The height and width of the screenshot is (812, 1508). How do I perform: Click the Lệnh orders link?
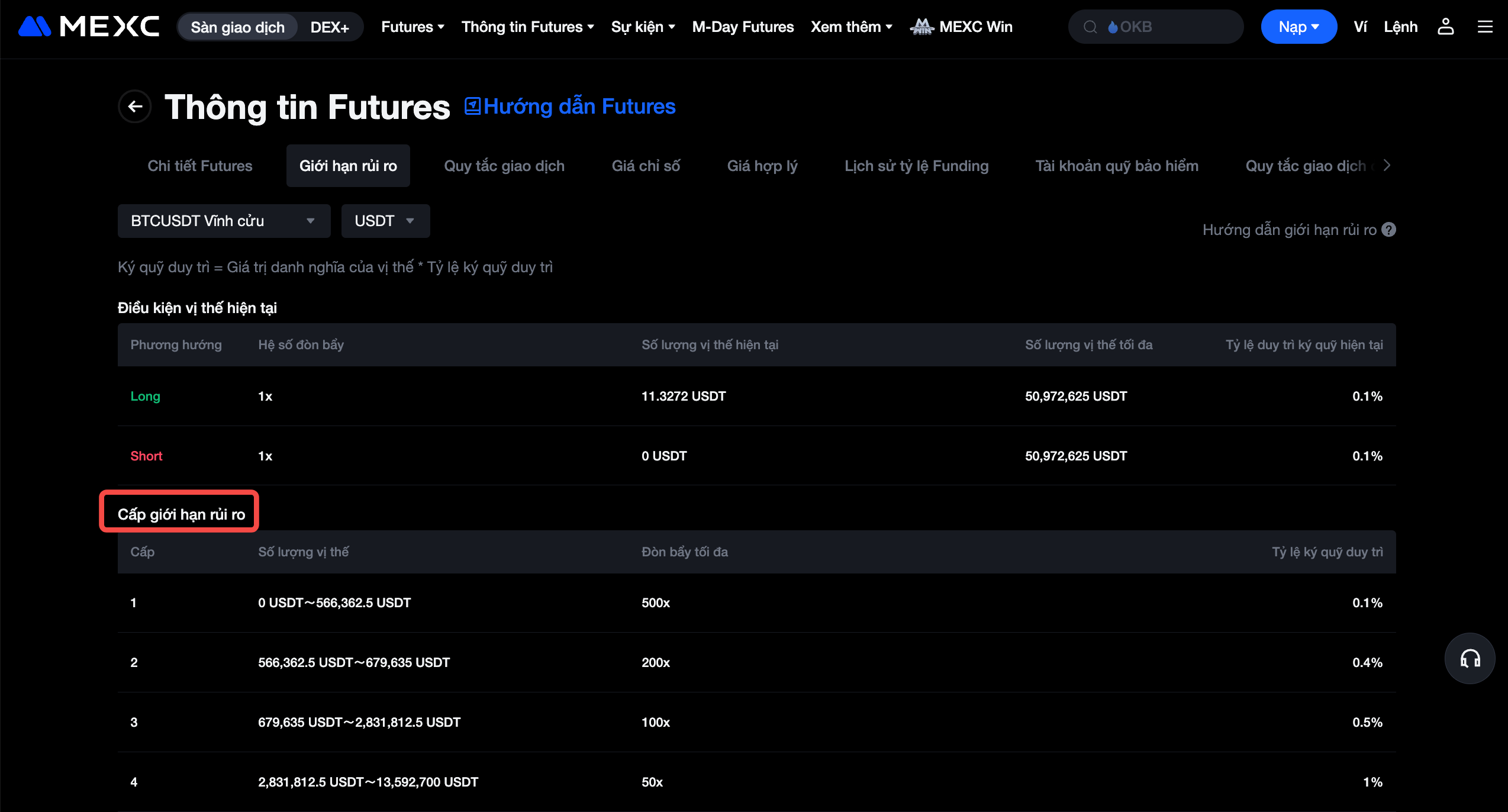pos(1400,27)
